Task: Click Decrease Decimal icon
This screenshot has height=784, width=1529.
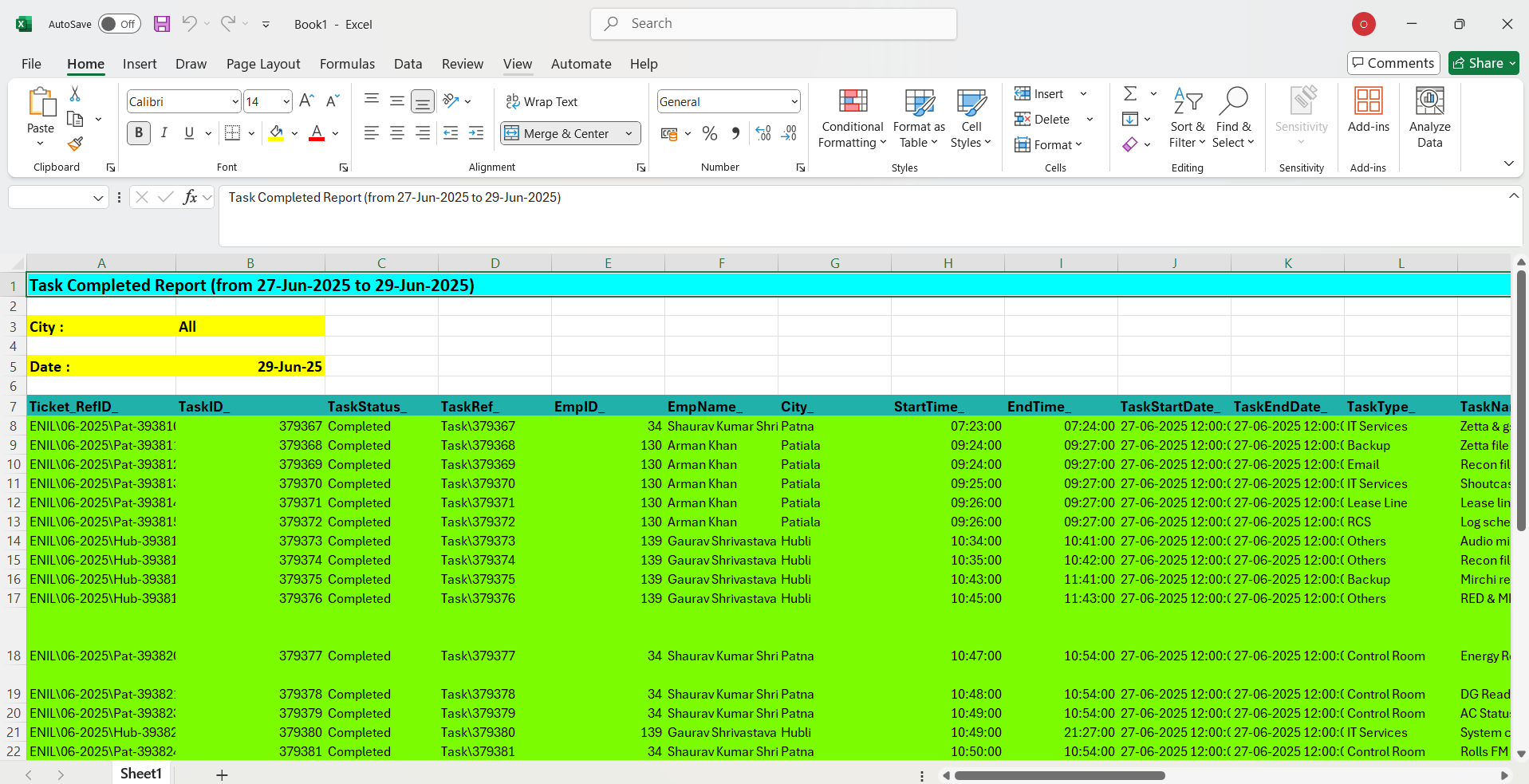Action: point(789,133)
